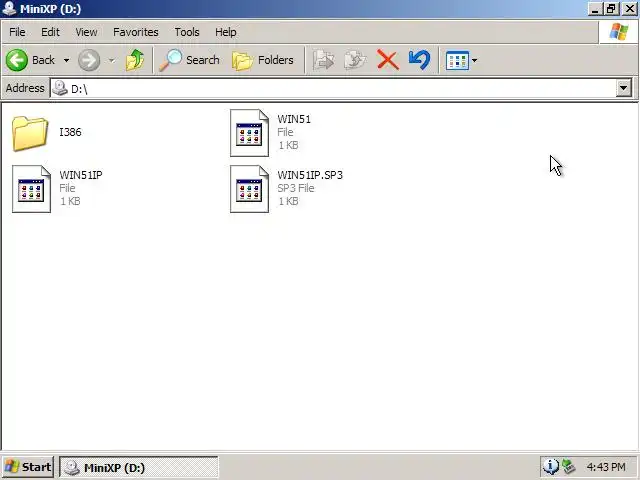Minimize the MiniXP window
This screenshot has height=480, width=640.
click(x=595, y=9)
